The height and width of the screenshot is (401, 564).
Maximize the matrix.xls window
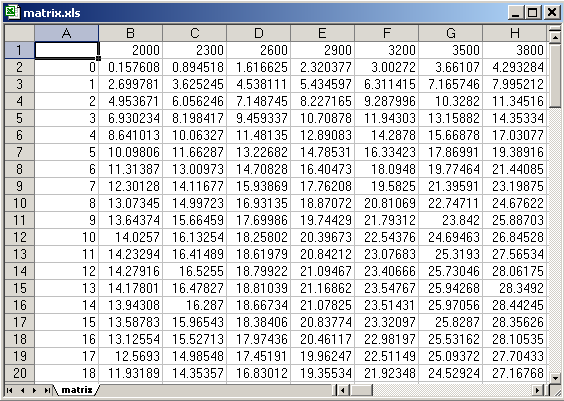pyautogui.click(x=532, y=13)
